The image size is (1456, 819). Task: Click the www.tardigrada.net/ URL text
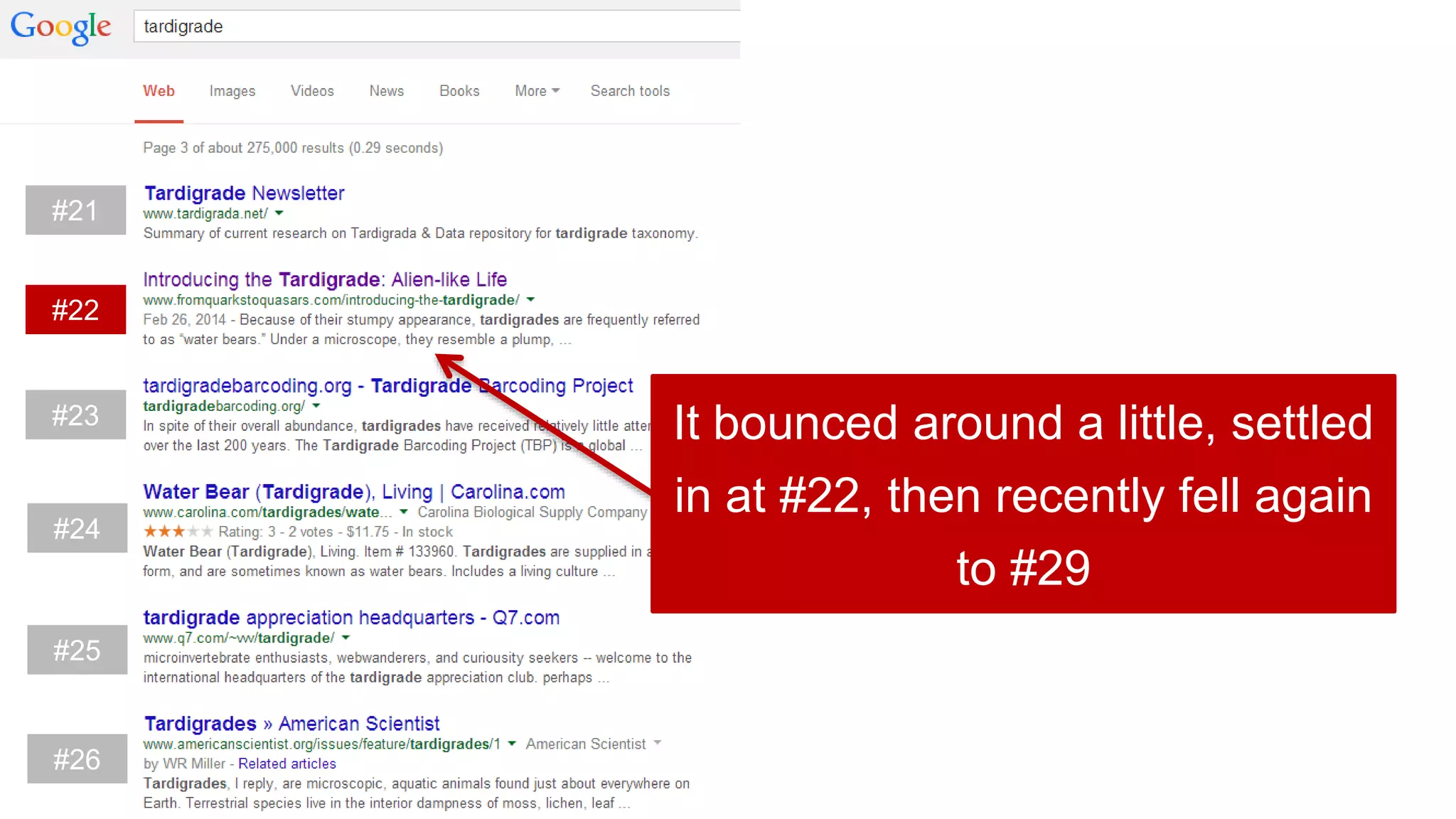pos(205,213)
